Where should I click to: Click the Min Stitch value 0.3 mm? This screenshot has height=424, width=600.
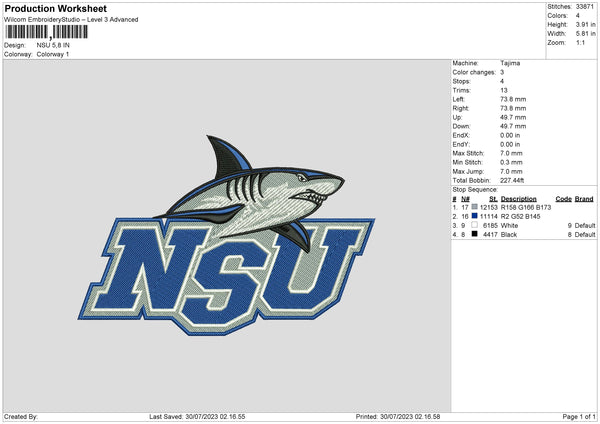tap(511, 162)
